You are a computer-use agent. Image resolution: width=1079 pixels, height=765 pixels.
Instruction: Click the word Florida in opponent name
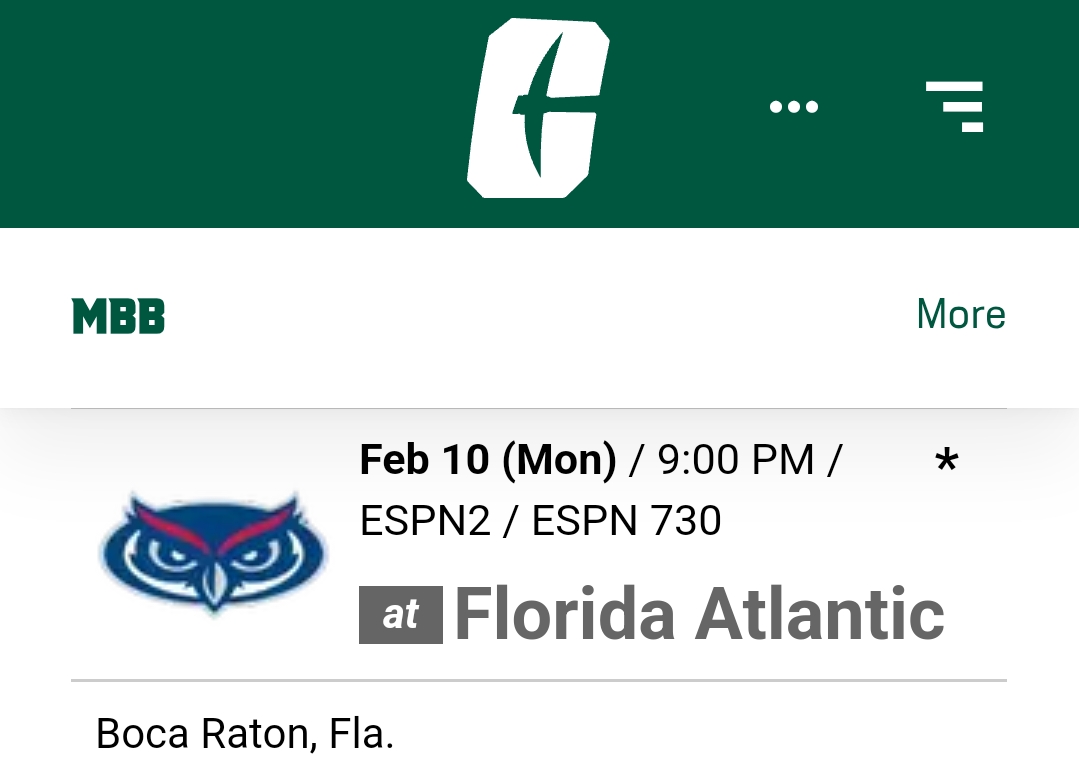point(565,614)
